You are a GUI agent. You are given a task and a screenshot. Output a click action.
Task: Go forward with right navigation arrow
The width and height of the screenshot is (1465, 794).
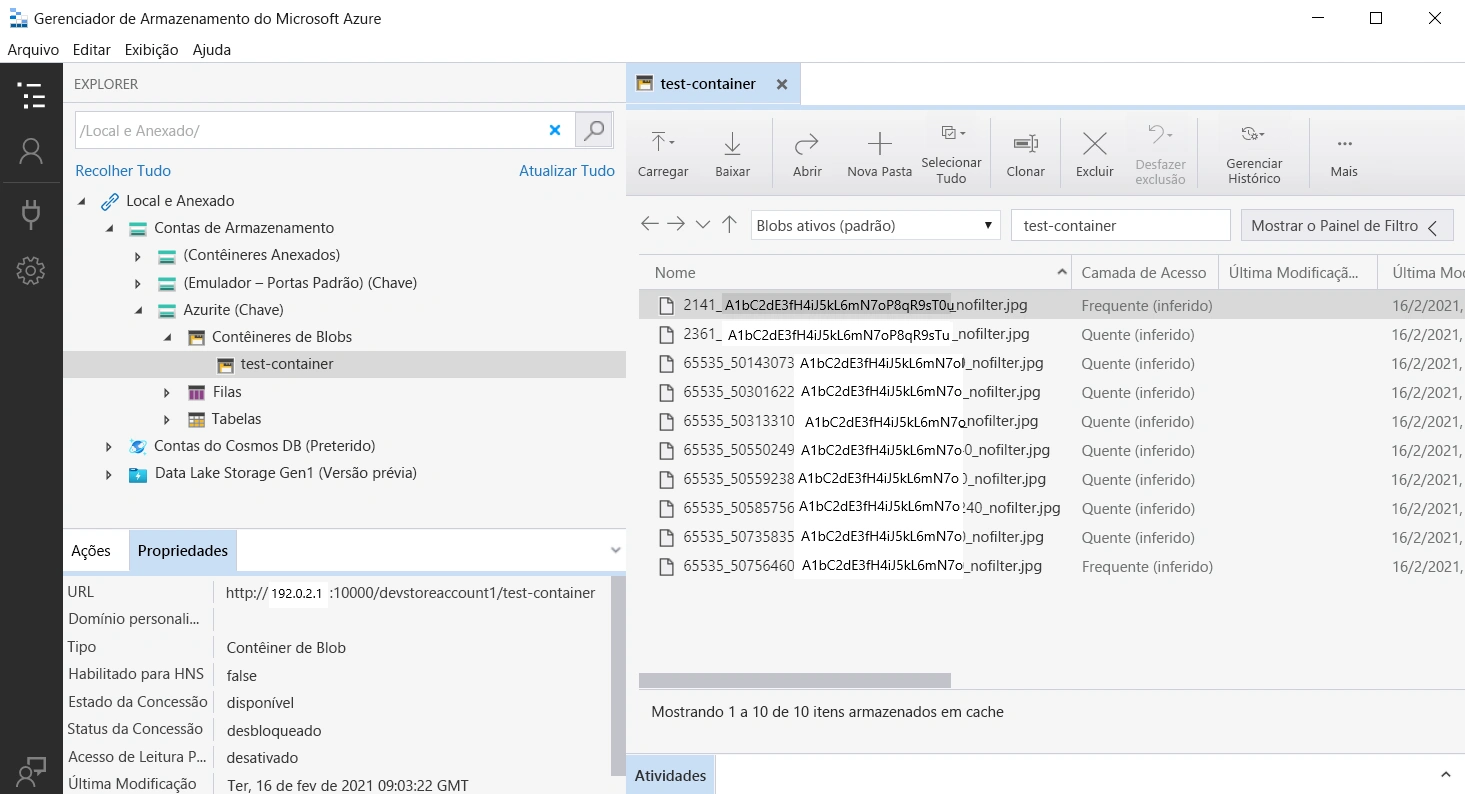676,225
